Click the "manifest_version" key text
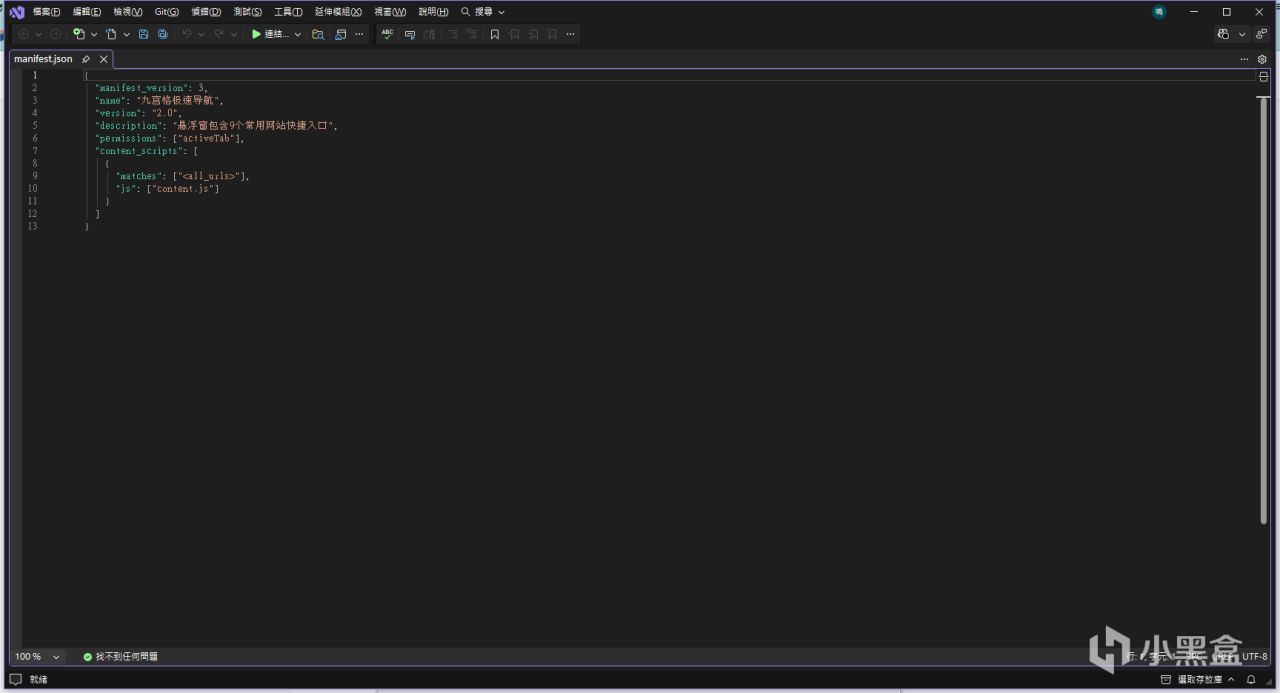Viewport: 1280px width, 693px height. (x=141, y=88)
